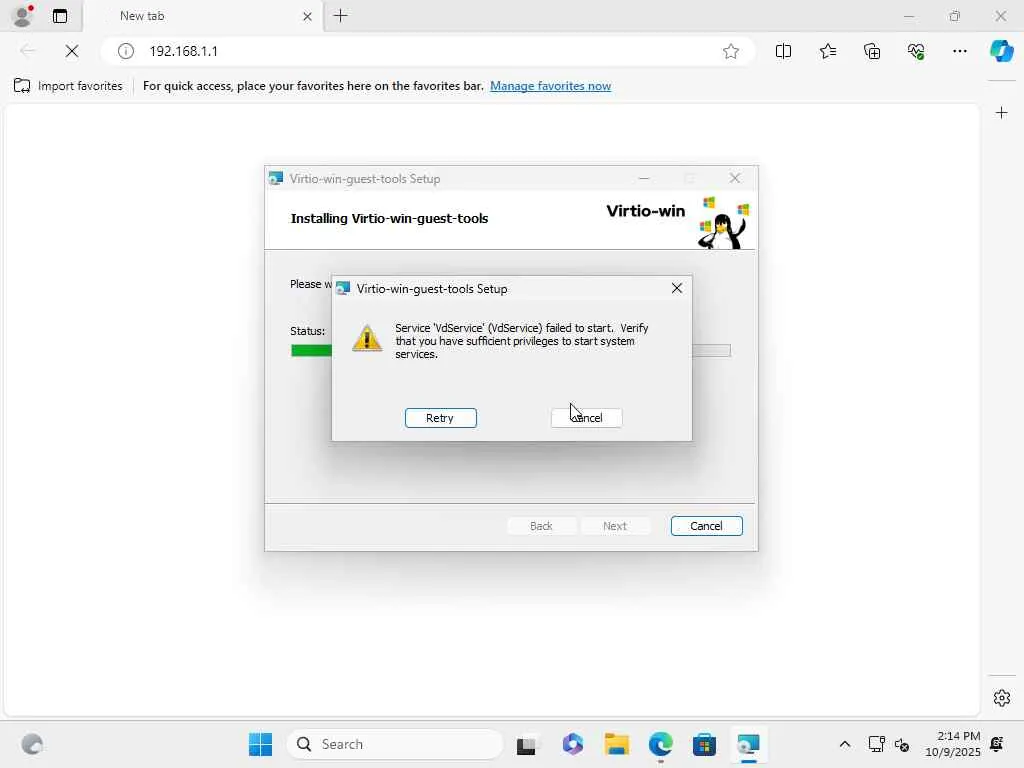Open the Edge profile menu
The image size is (1024, 768).
click(23, 16)
